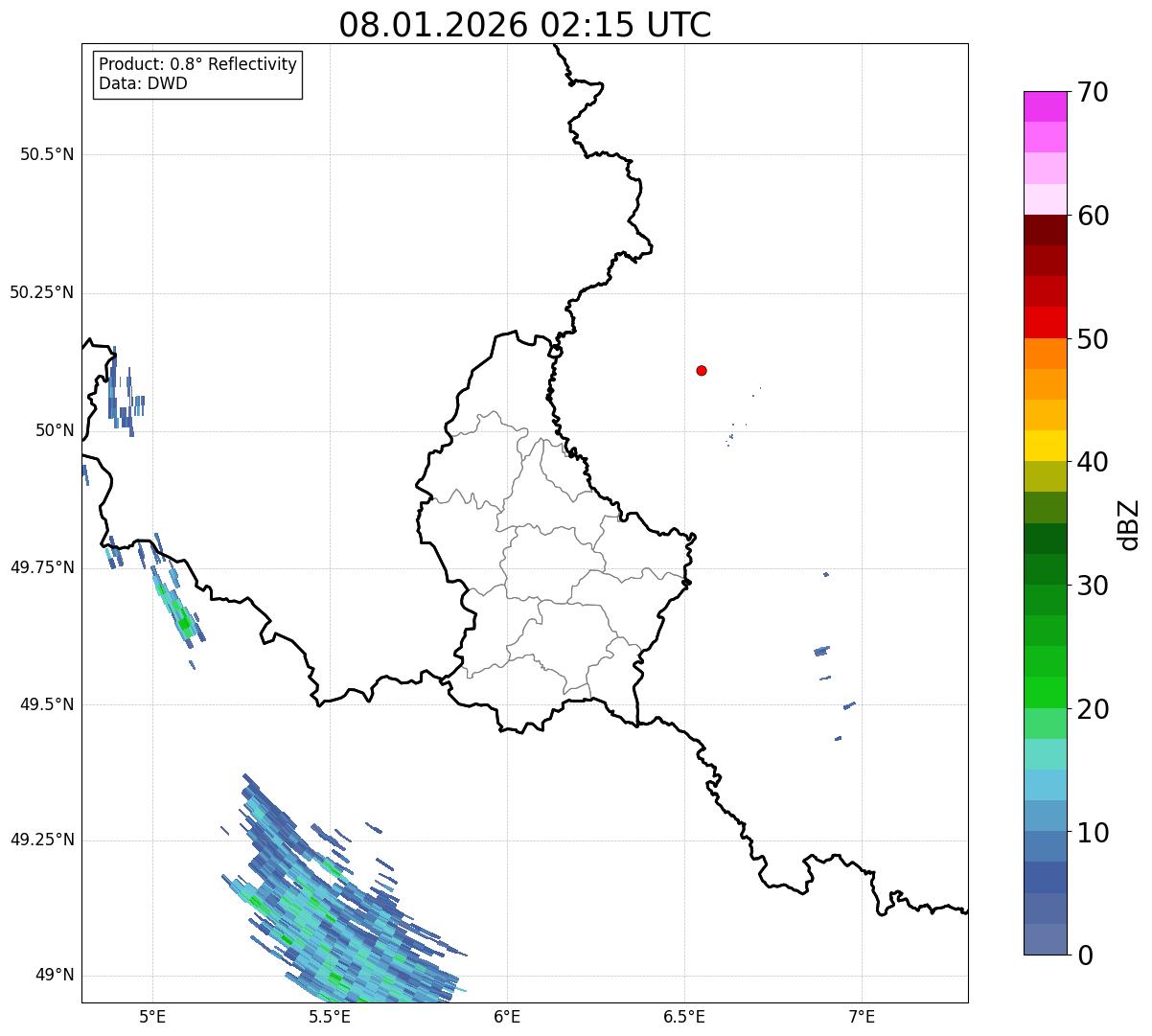The width and height of the screenshot is (1152, 1036).
Task: Select the 49.5°N latitude label
Action: (47, 704)
